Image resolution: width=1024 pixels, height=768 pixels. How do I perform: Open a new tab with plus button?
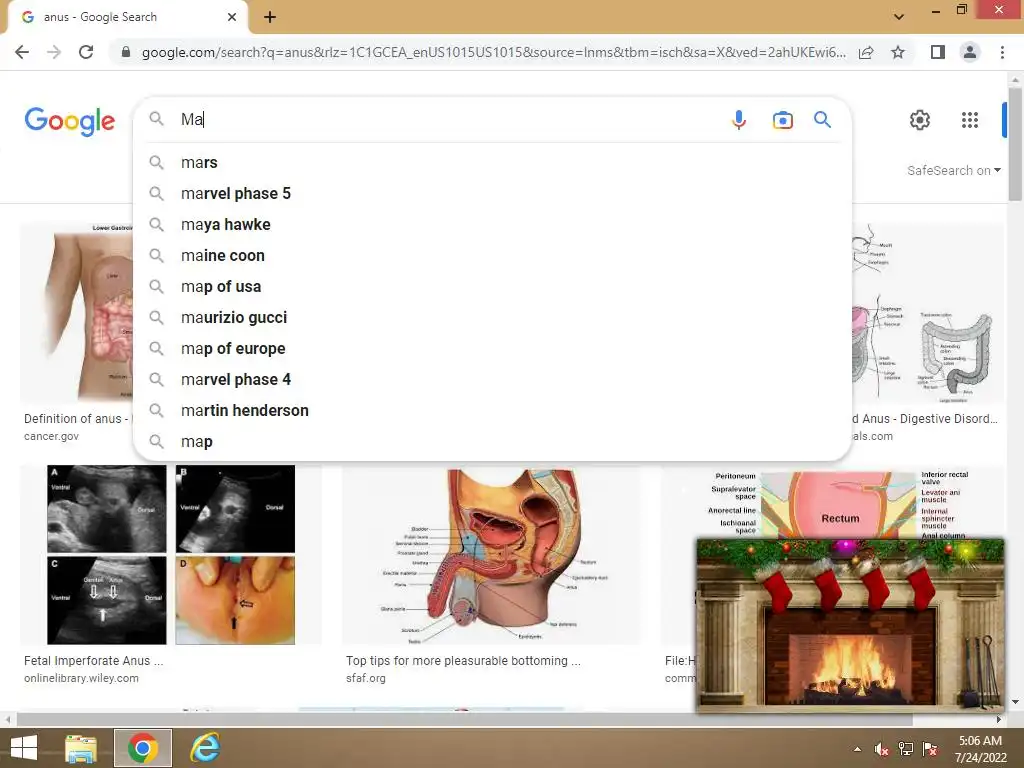(x=270, y=17)
